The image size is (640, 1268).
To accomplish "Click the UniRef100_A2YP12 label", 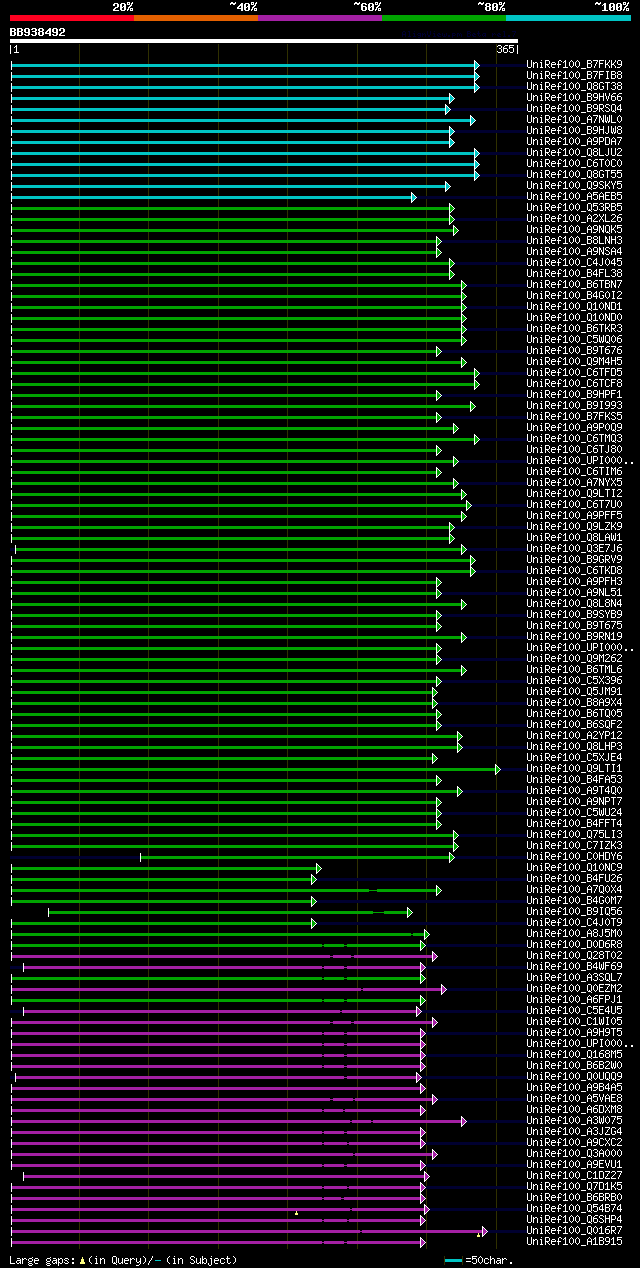I will pyautogui.click(x=574, y=736).
